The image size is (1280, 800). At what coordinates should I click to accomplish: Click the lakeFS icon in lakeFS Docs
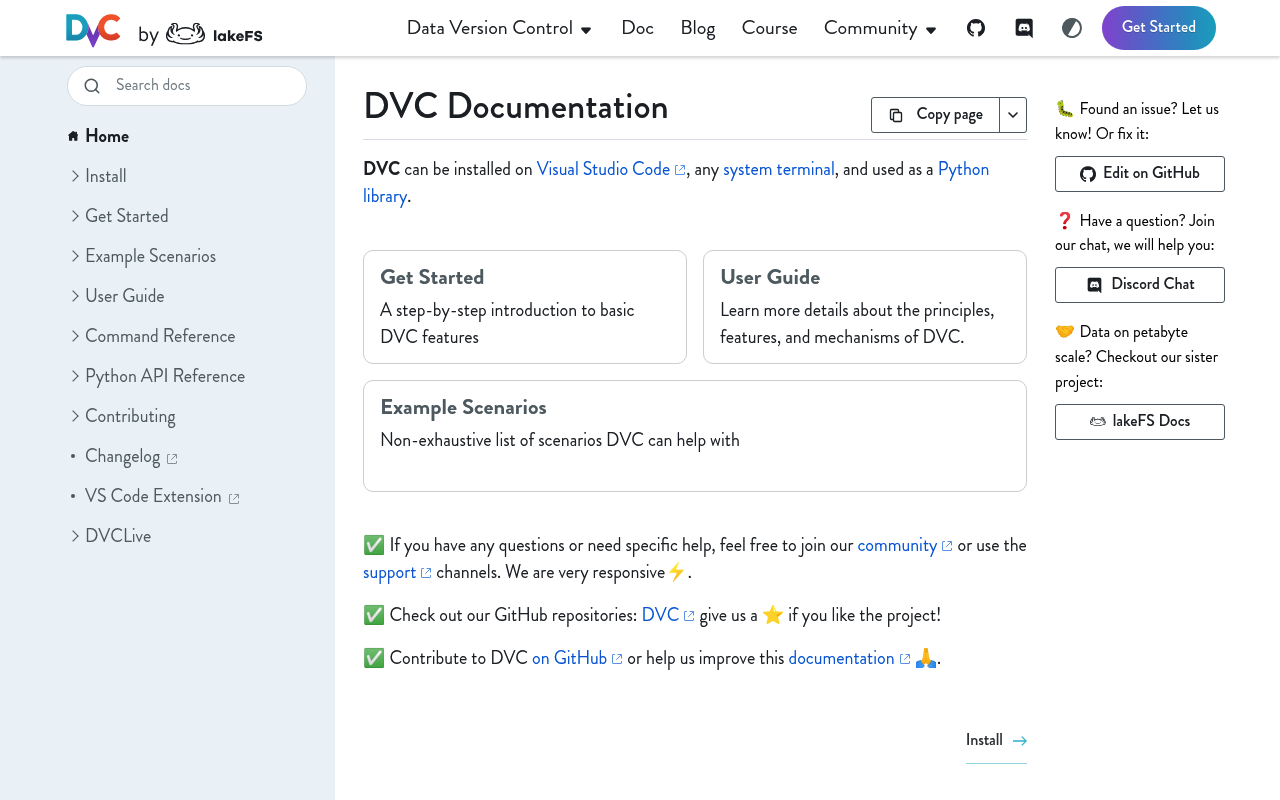[1097, 422]
